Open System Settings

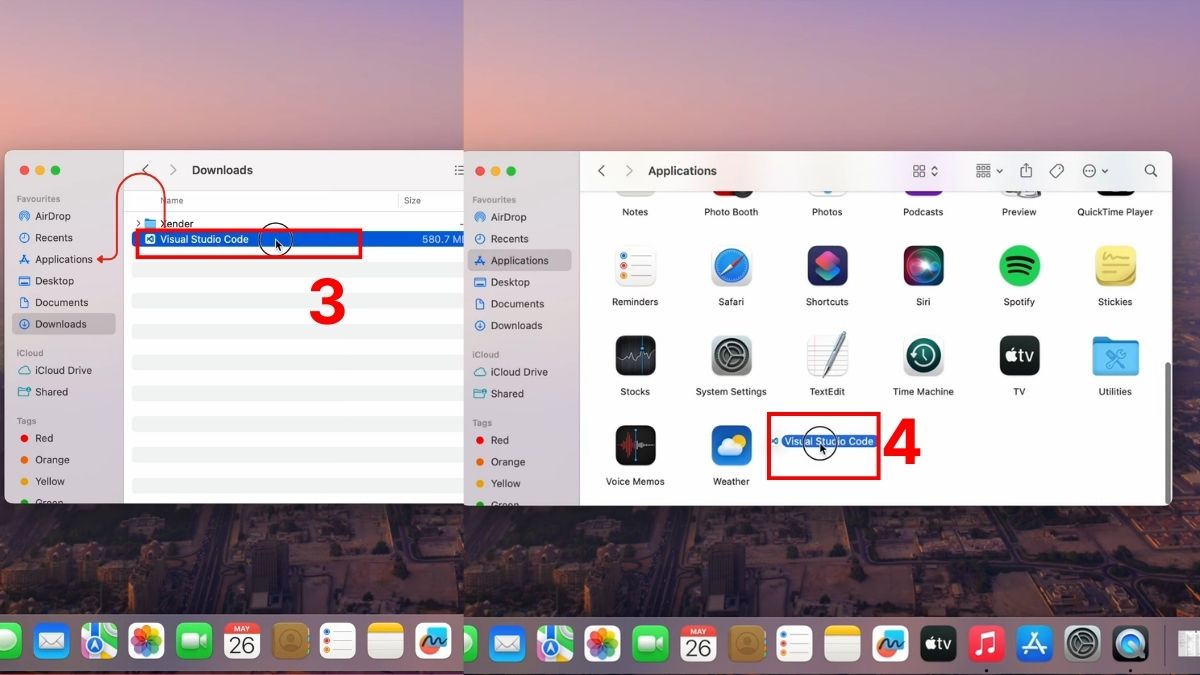tap(731, 356)
